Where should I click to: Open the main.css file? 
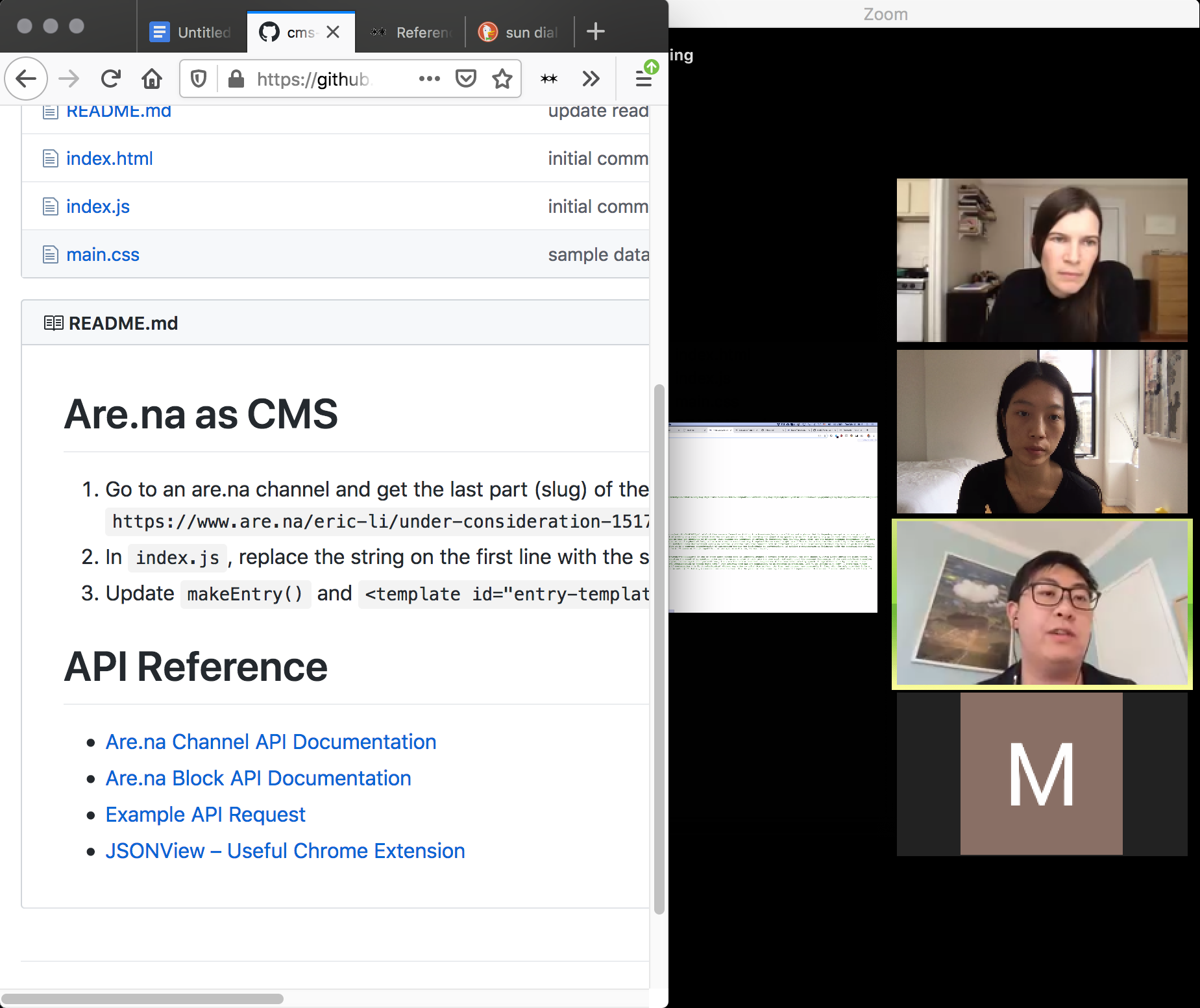[103, 254]
